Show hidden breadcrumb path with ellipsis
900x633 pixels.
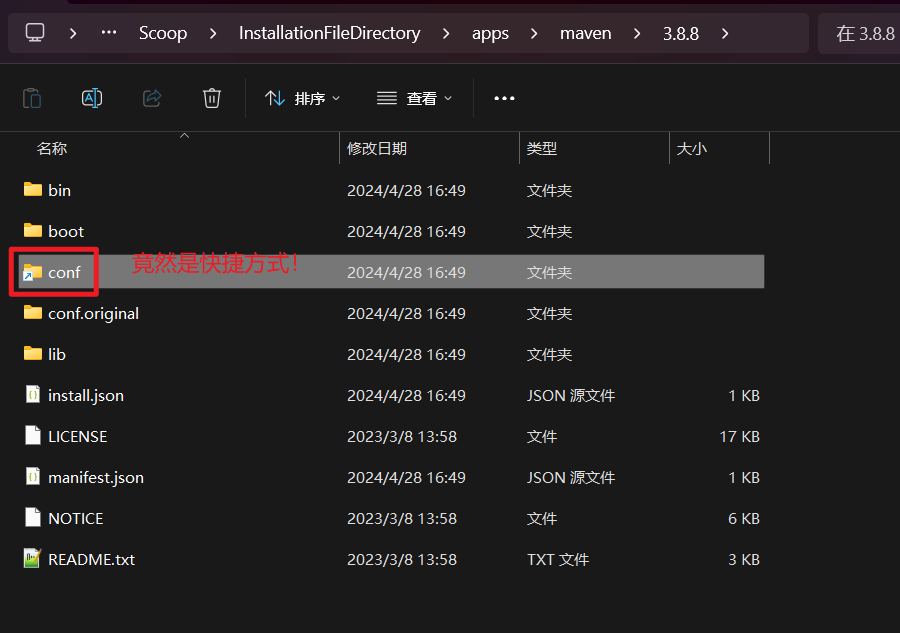point(109,33)
